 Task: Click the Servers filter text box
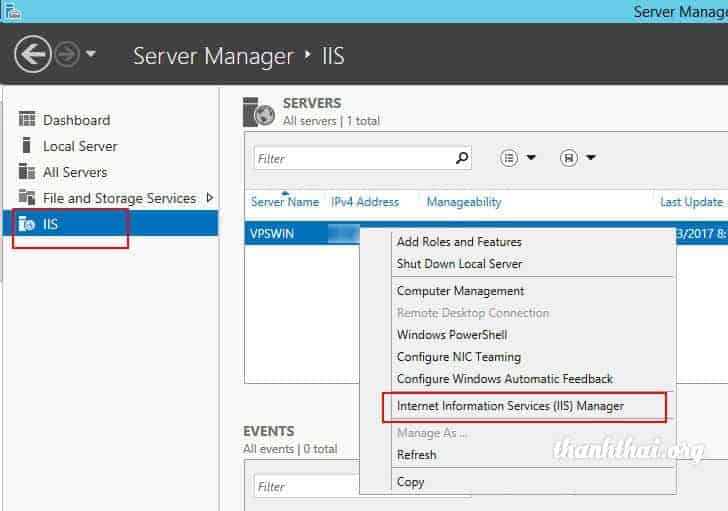350,158
